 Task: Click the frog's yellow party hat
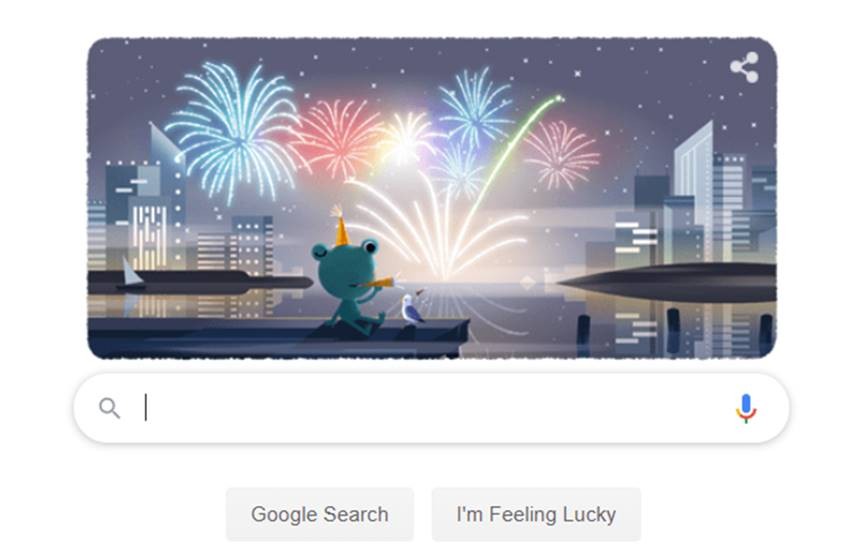[340, 227]
